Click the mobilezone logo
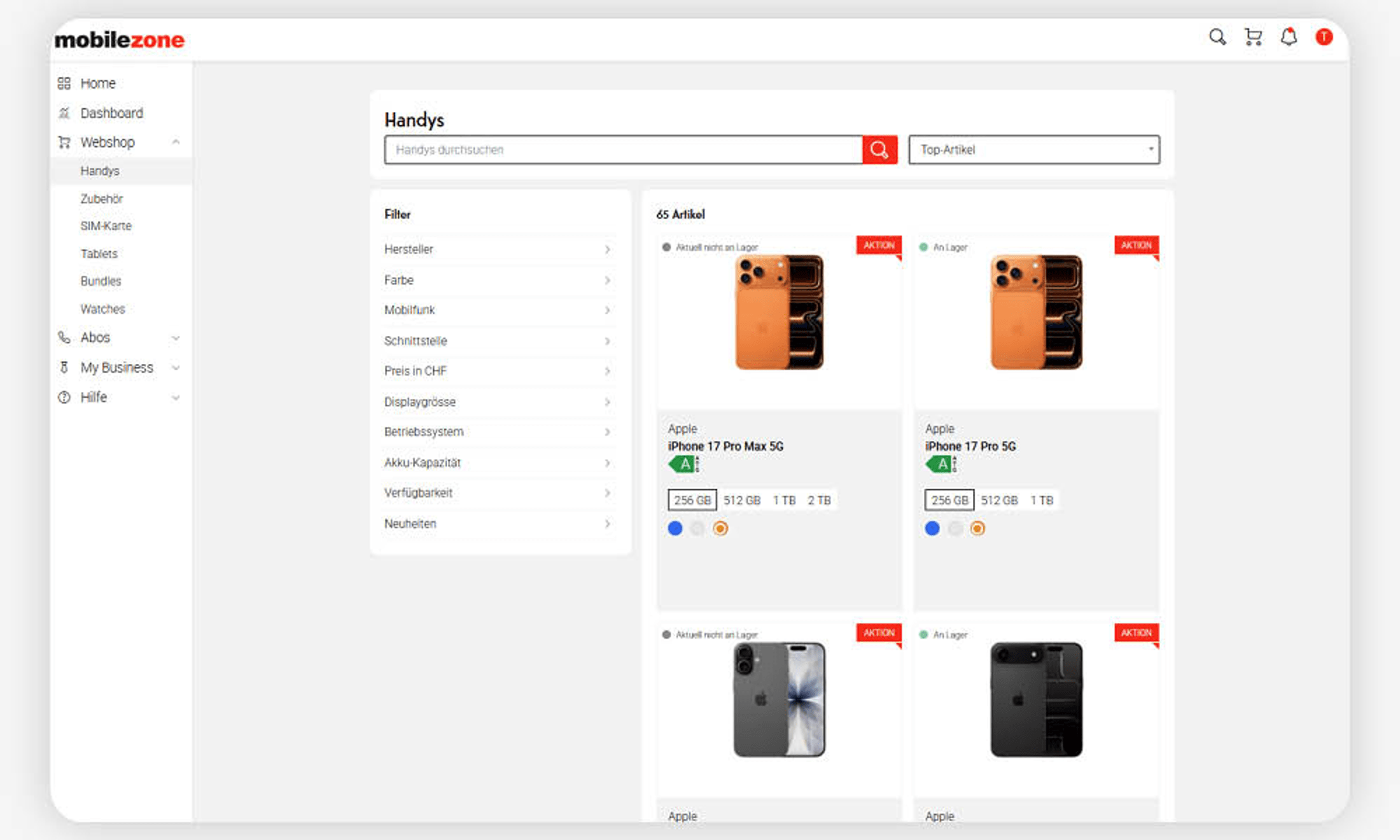This screenshot has height=840, width=1400. 119,39
